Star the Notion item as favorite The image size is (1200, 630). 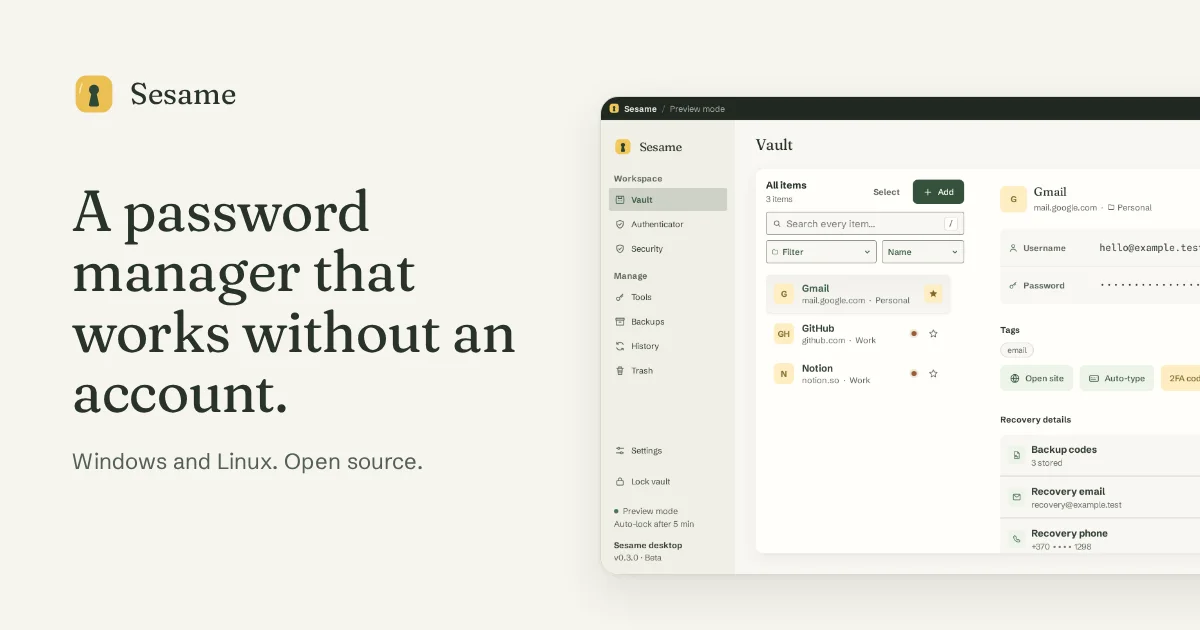933,374
